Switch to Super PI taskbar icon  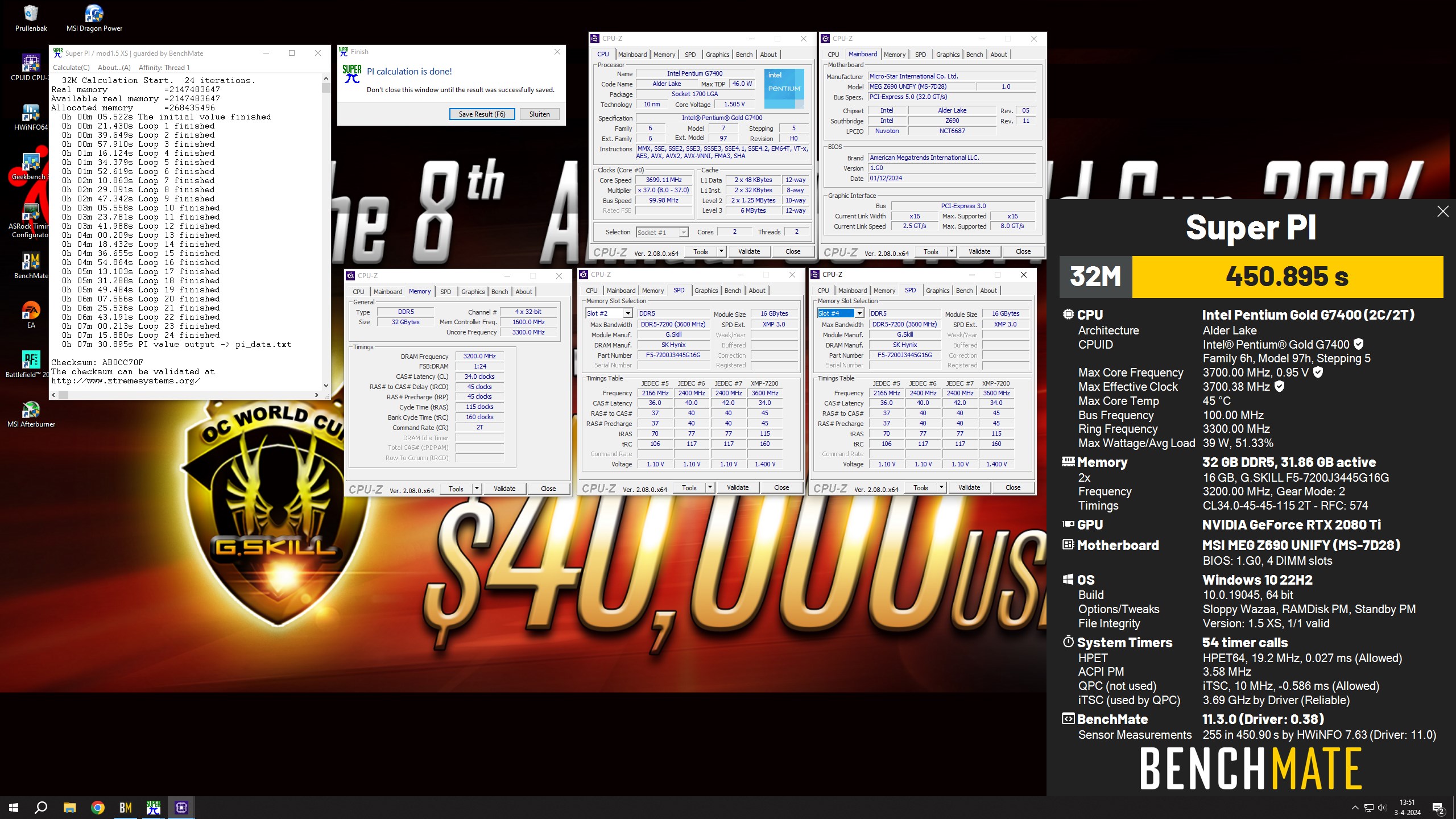click(x=154, y=808)
